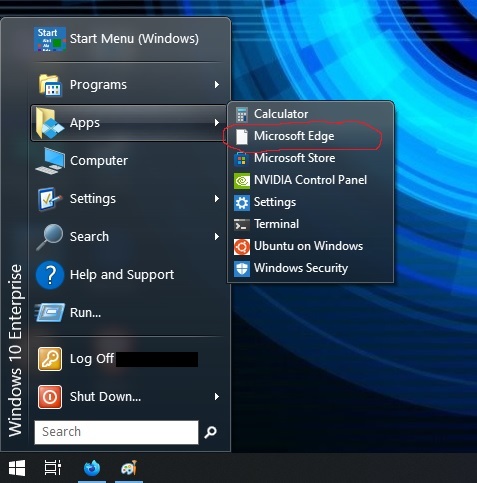Screen dimensions: 477x483
Task: Click the Settings label in main menu
Action: click(x=93, y=199)
